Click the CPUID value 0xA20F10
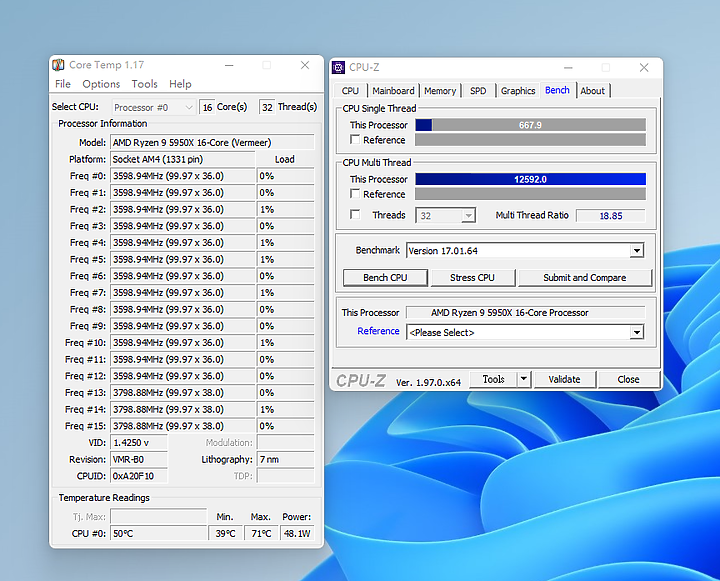This screenshot has height=581, width=720. click(x=139, y=476)
